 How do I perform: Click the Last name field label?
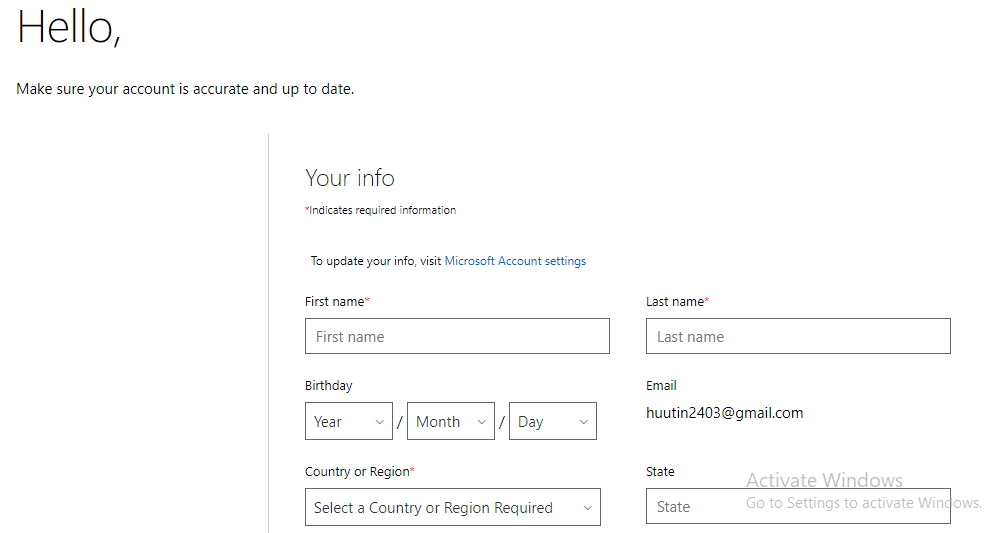click(677, 301)
